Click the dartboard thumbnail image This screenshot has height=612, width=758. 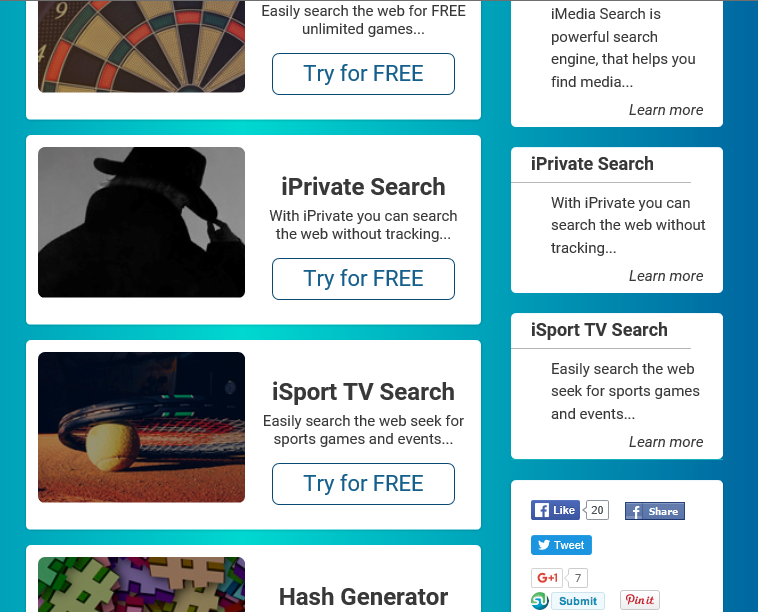pyautogui.click(x=142, y=46)
